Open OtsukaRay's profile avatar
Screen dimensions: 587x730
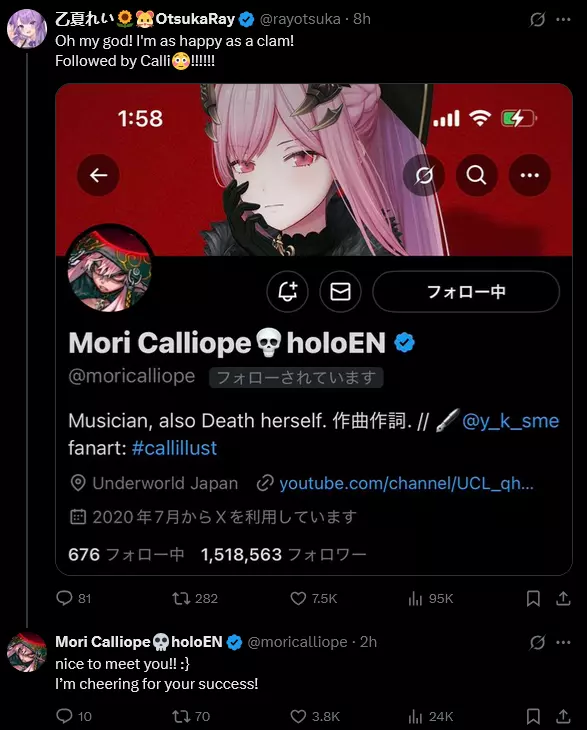pyautogui.click(x=27, y=29)
